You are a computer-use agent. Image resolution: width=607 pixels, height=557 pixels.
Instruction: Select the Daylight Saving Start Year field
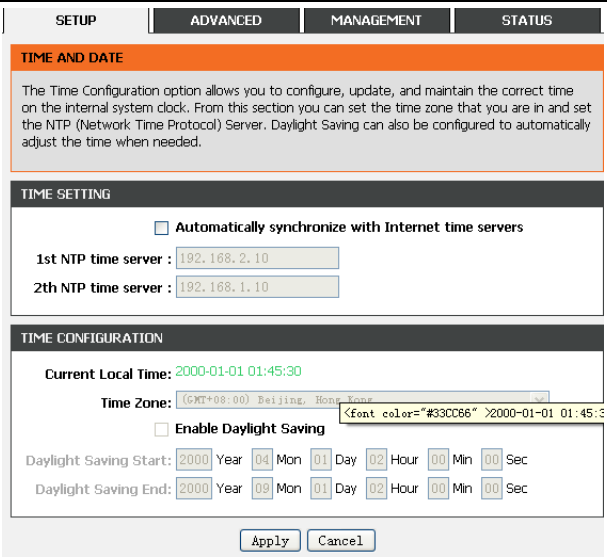194,459
